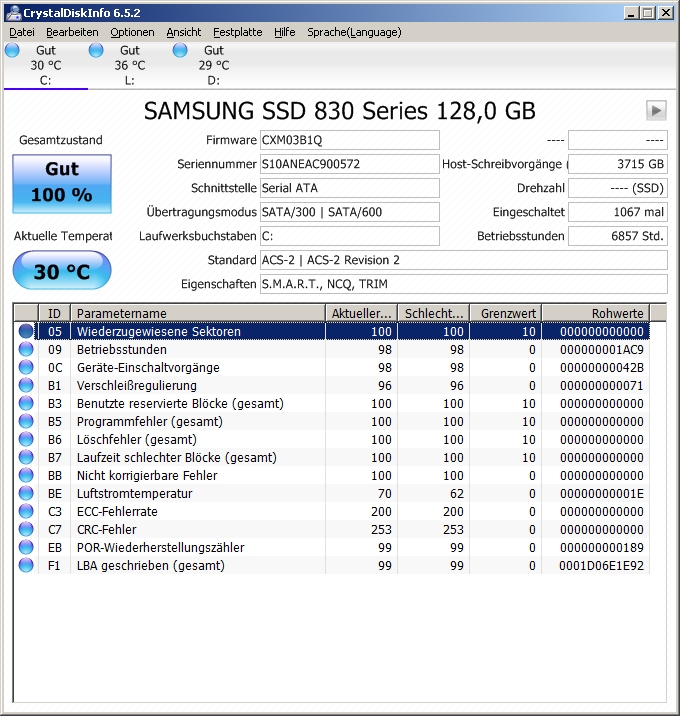Click the Betriebsstunden value 6857 Std.
Screen dimensions: 680x716
point(617,236)
